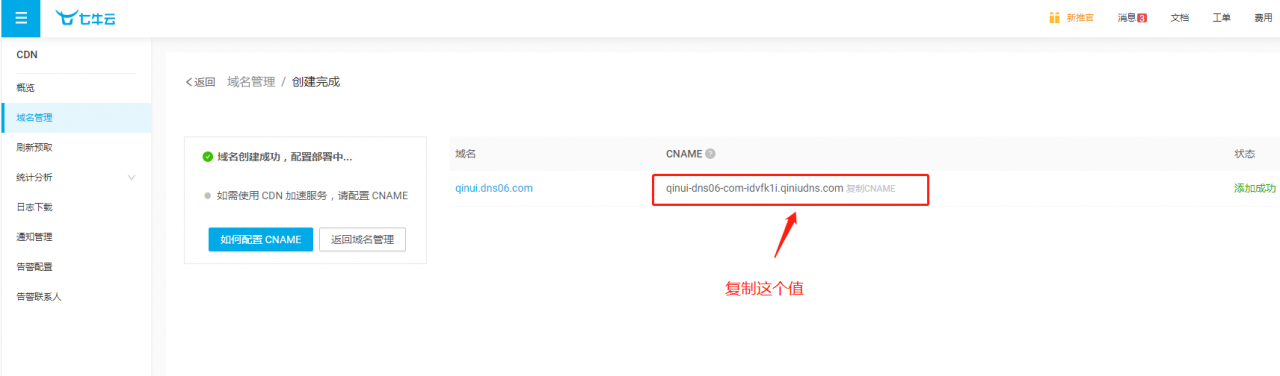
Task: Click the CNAME help question-mark icon
Action: (x=710, y=154)
